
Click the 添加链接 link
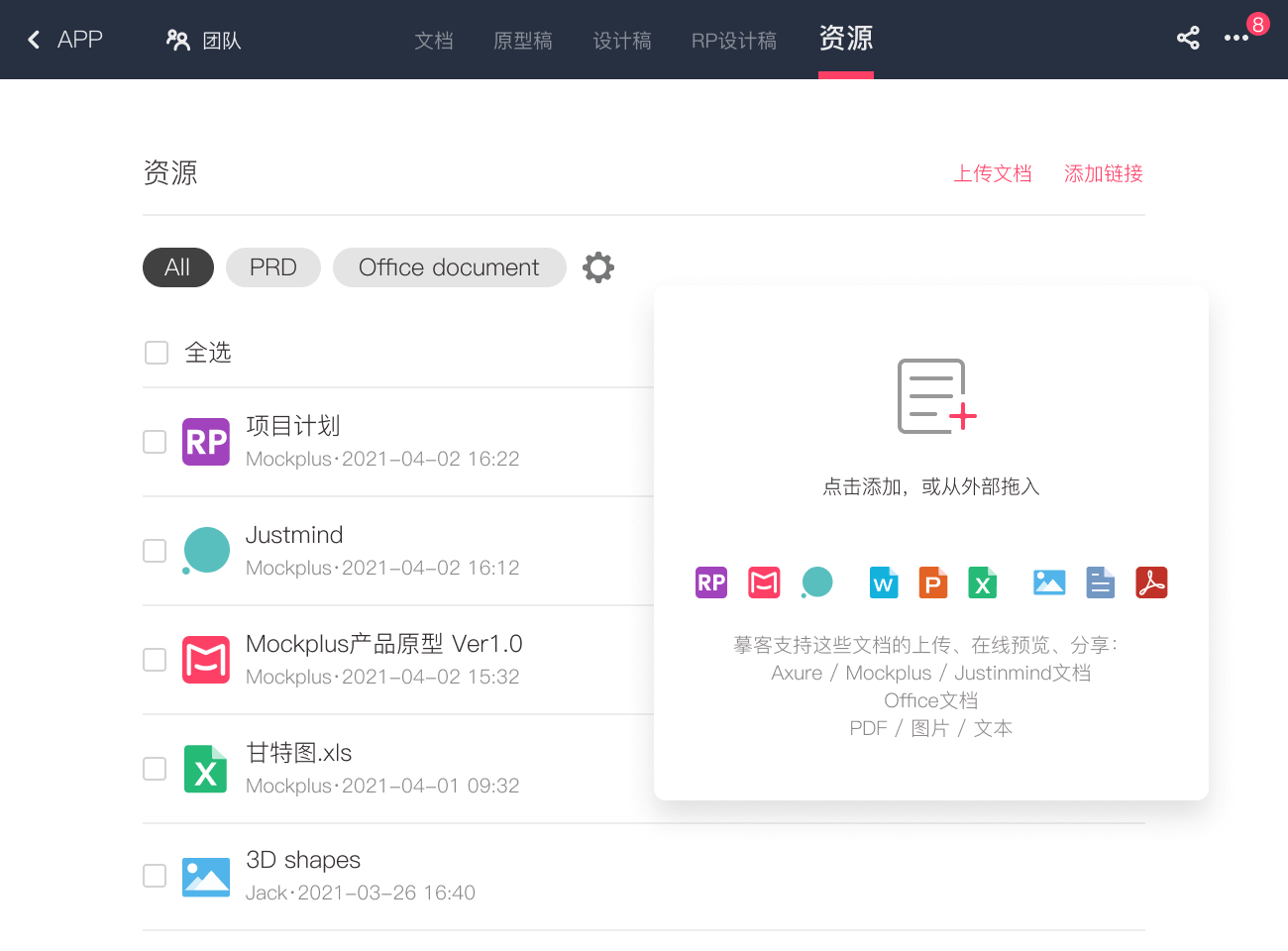tap(1104, 173)
